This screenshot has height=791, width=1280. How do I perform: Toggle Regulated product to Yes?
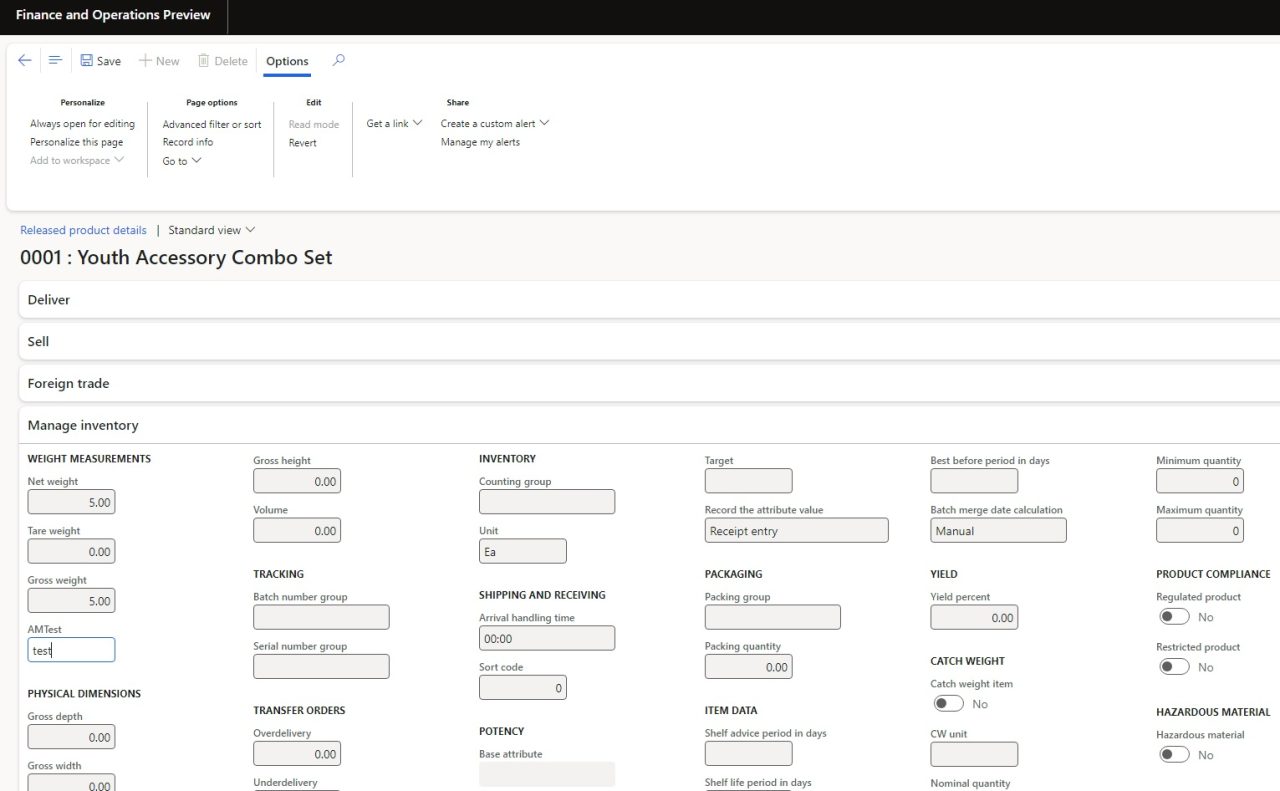[1174, 616]
